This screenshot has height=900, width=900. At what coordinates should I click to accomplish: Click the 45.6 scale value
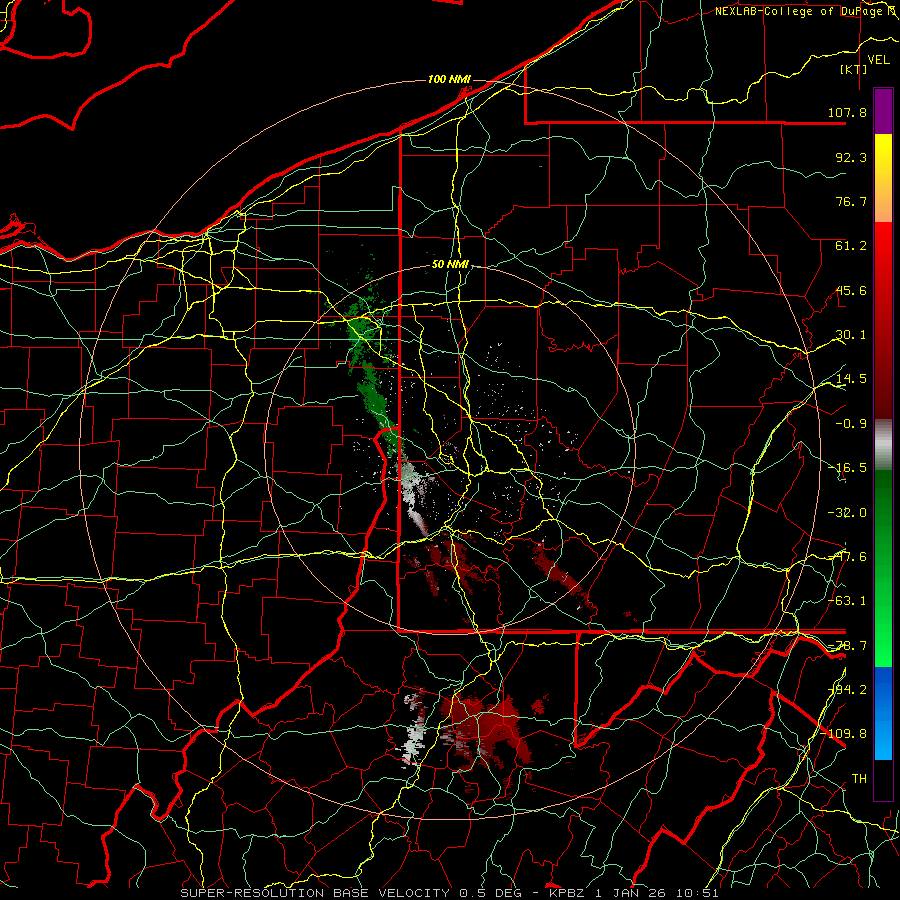[x=851, y=290]
